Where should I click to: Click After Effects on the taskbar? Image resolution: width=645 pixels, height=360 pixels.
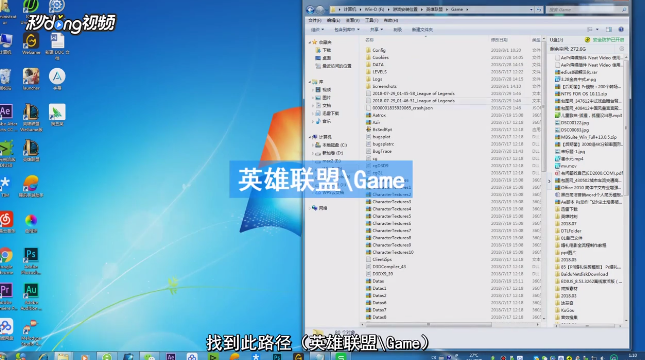[x=171, y=356]
